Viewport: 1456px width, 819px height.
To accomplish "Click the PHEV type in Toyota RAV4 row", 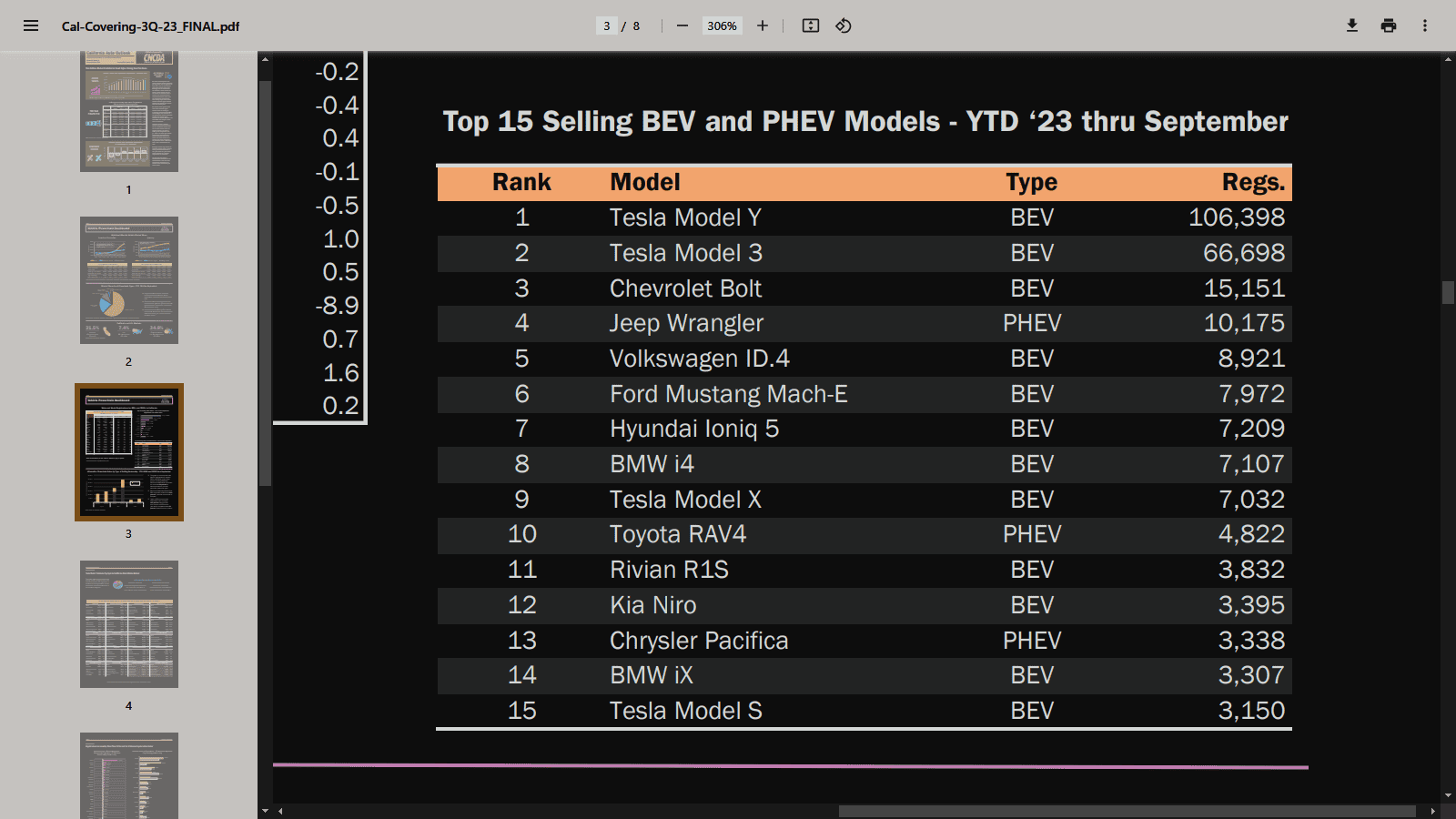I will point(1032,534).
